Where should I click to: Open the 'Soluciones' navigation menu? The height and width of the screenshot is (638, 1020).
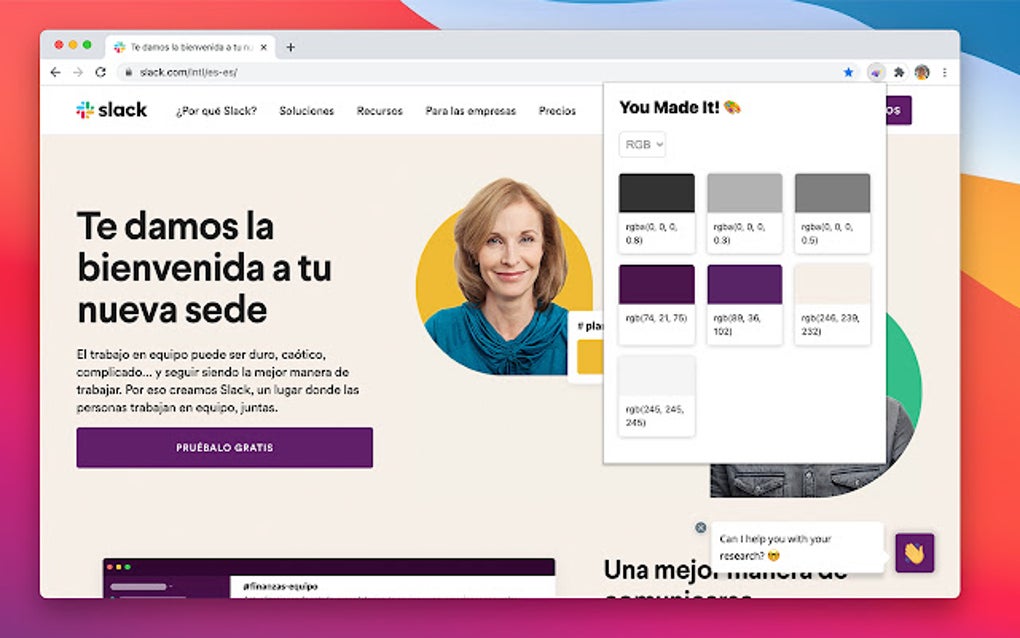coord(307,111)
